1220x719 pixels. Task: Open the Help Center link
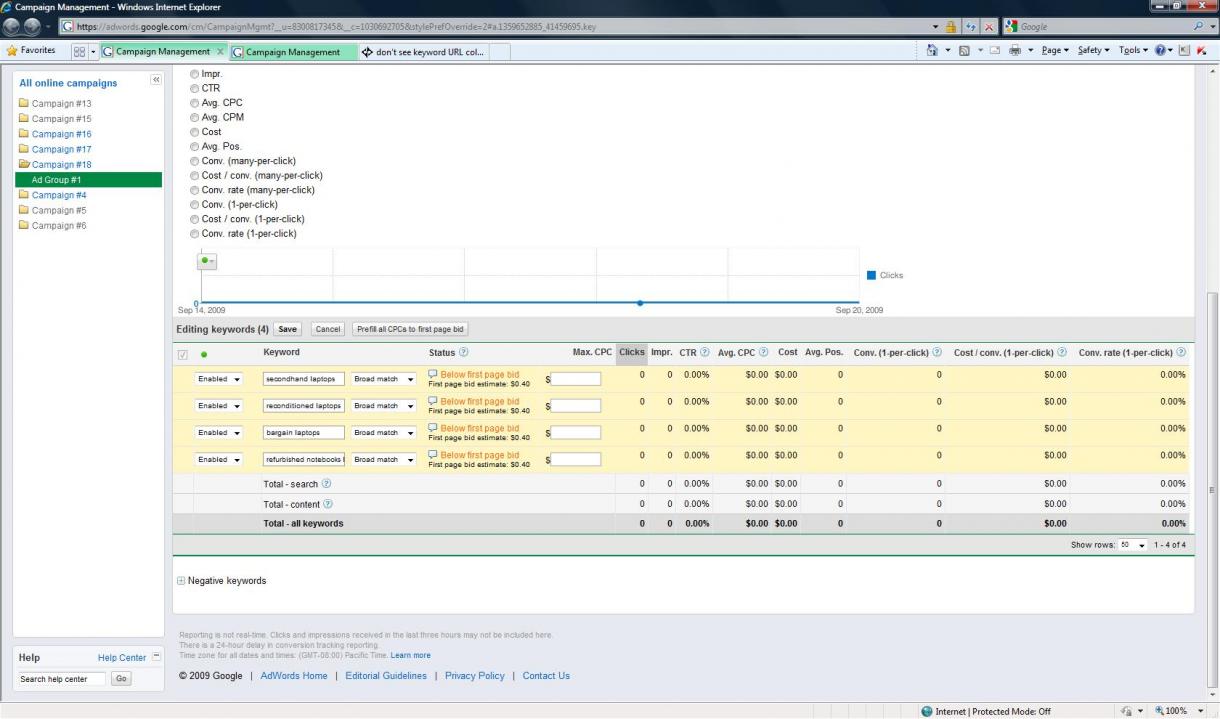pos(122,658)
